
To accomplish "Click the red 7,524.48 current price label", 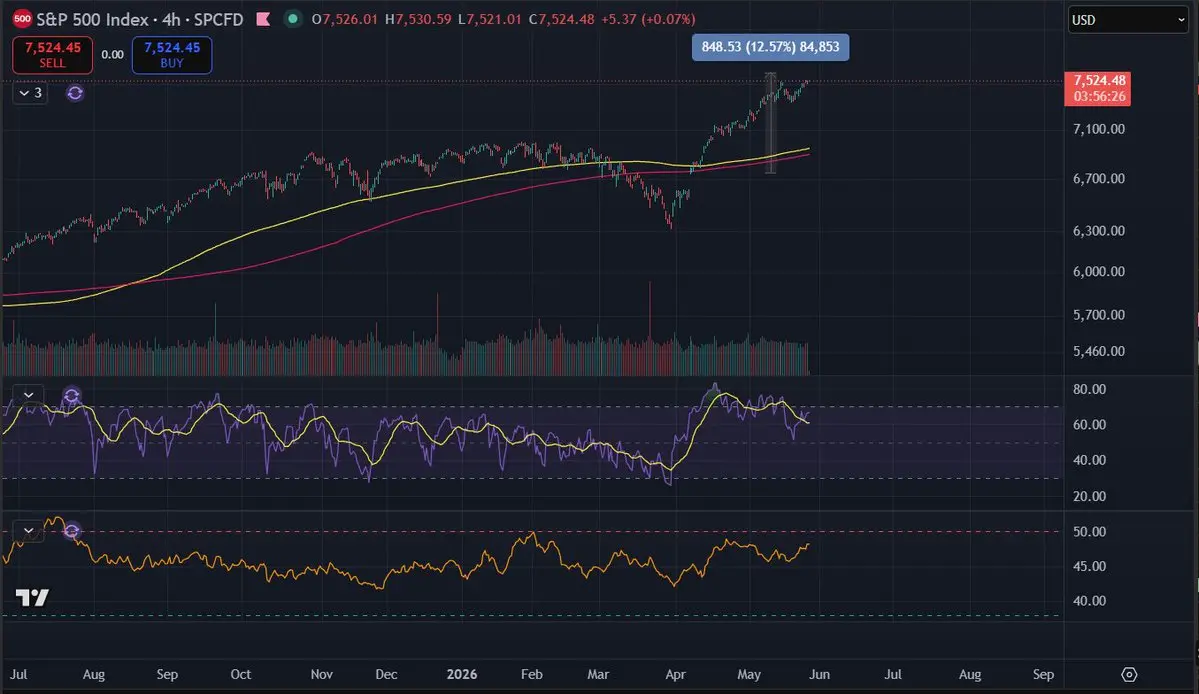I will (x=1097, y=89).
